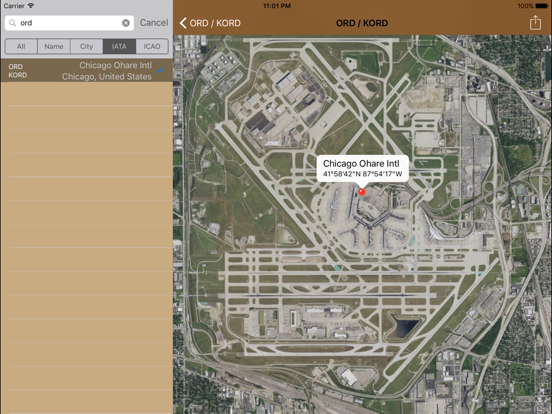552x414 pixels.
Task: Cancel the airport search
Action: pyautogui.click(x=154, y=23)
